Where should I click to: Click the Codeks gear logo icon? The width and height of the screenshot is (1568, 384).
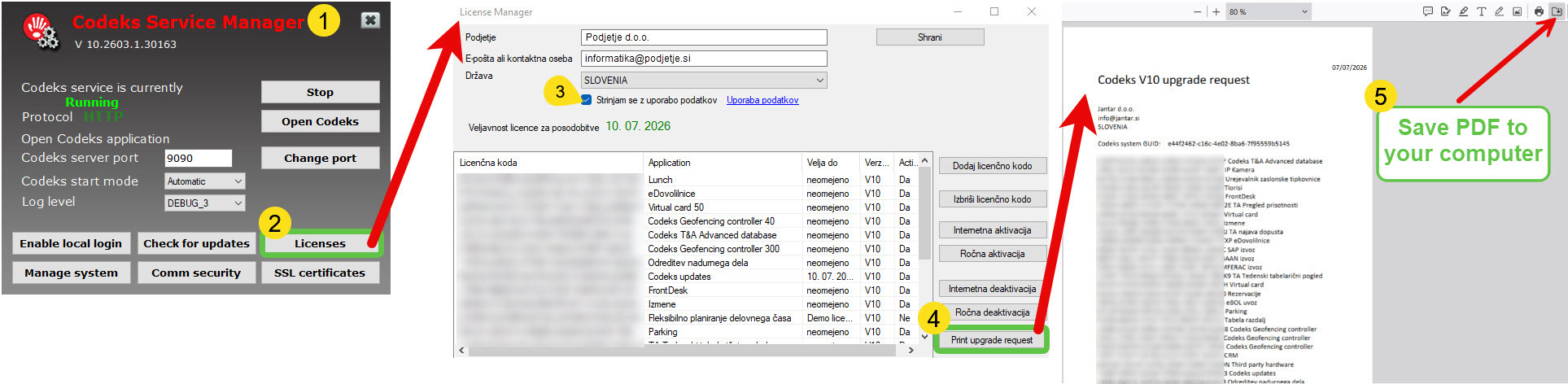41,32
